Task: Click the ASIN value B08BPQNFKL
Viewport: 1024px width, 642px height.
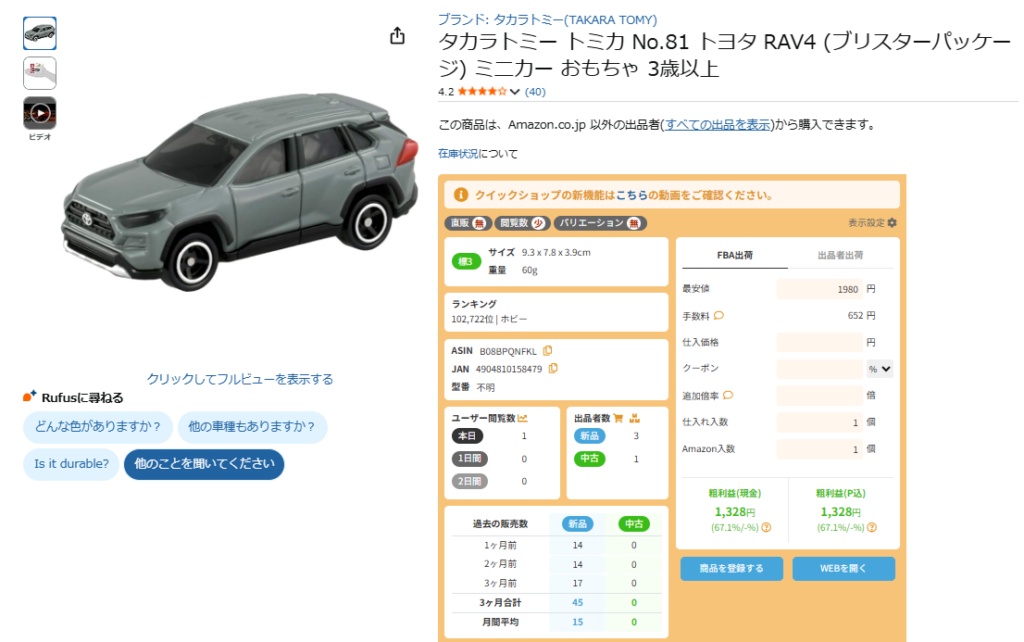Action: pyautogui.click(x=508, y=351)
